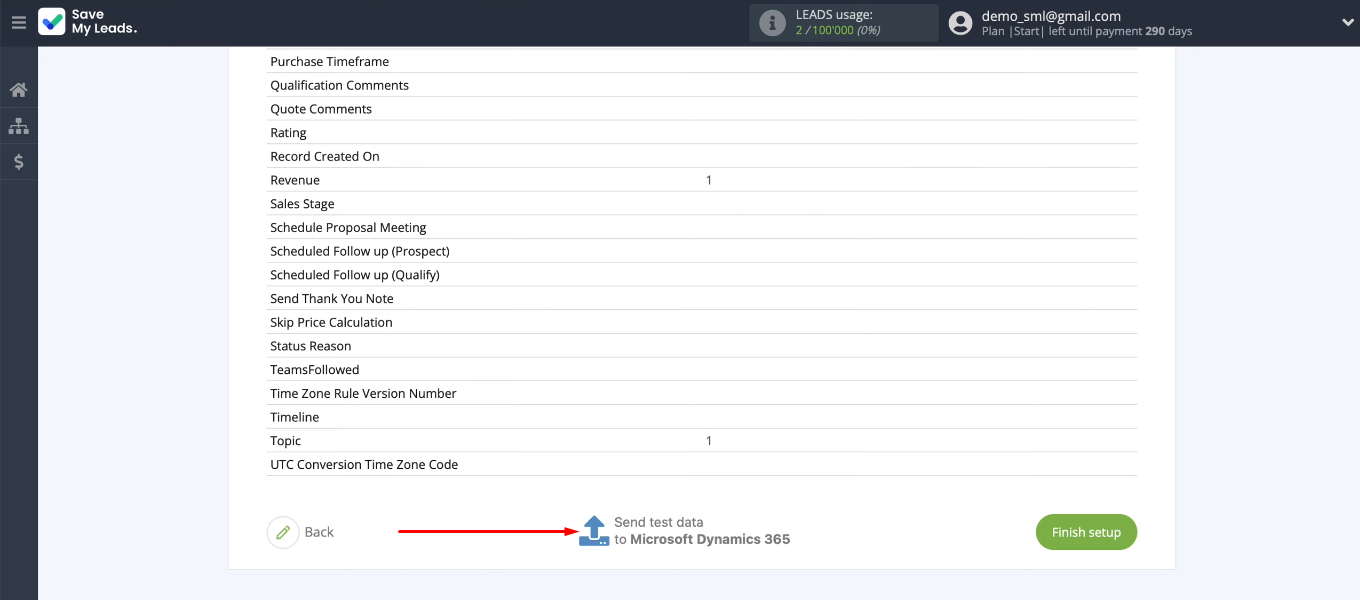Send test data to Microsoft Dynamics 365
1360x600 pixels.
(x=702, y=531)
